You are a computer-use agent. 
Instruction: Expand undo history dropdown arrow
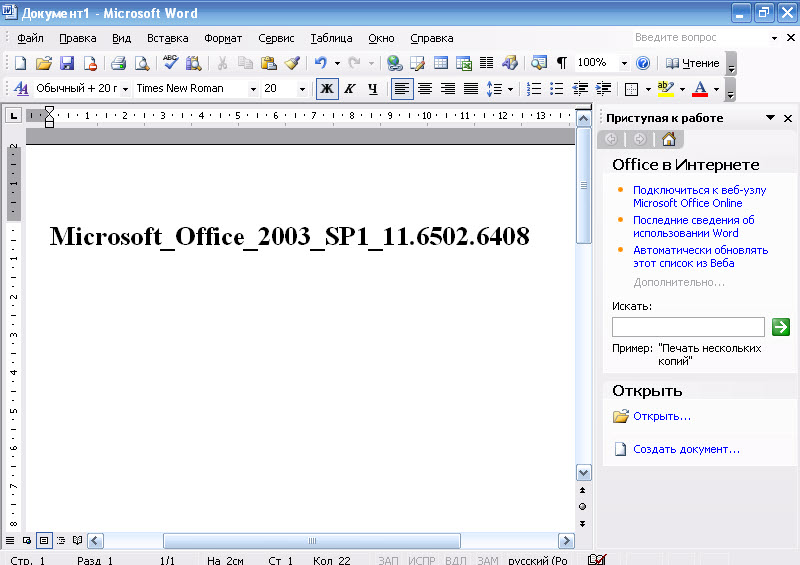coord(337,64)
